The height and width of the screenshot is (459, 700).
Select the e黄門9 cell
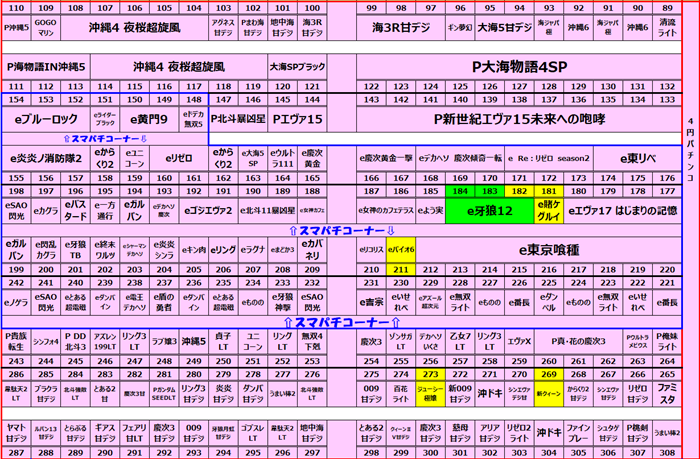(149, 119)
